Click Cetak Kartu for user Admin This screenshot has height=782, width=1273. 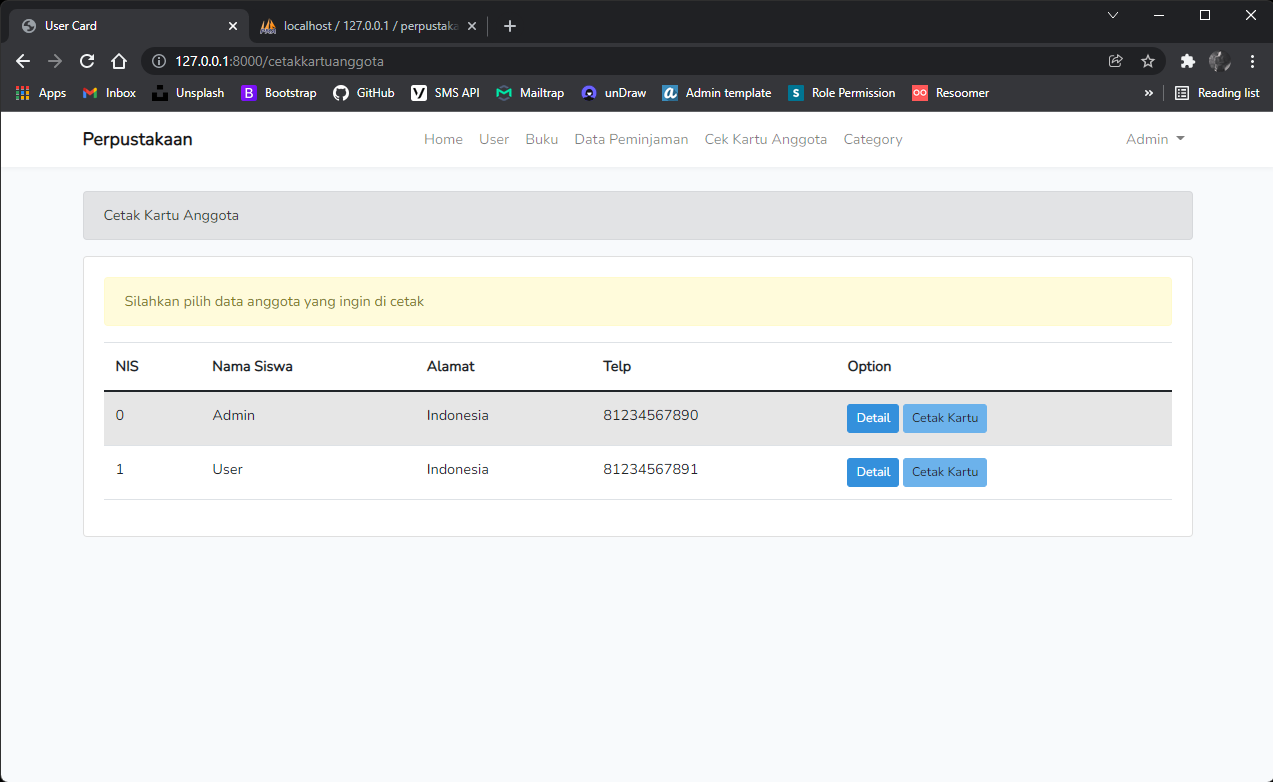(944, 418)
